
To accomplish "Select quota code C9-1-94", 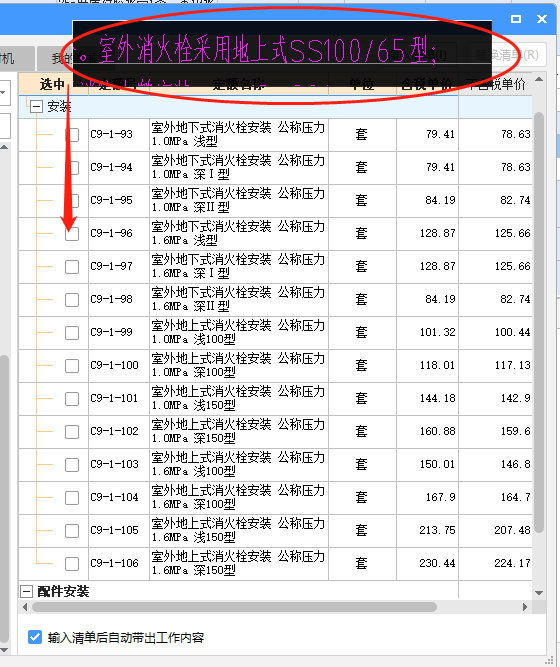I will point(111,167).
